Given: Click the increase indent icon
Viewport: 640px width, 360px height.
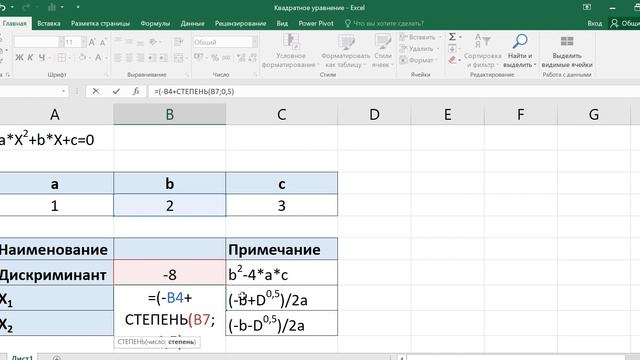Looking at the screenshot, I should tap(163, 58).
